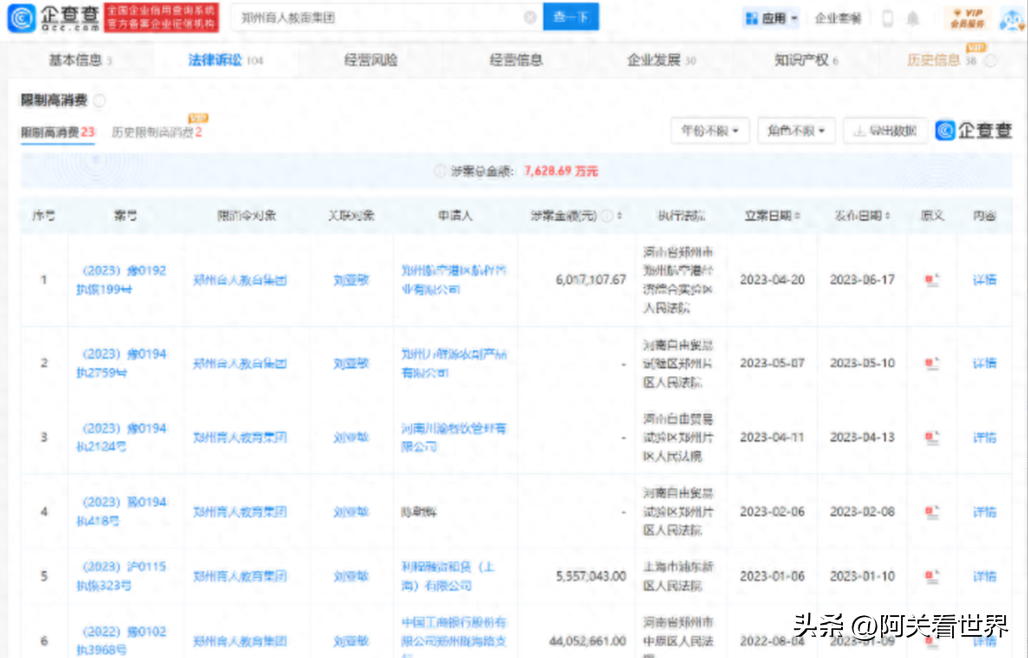Click the 企查查 watermark logo beside the filters
1028x658 pixels.
click(x=972, y=131)
